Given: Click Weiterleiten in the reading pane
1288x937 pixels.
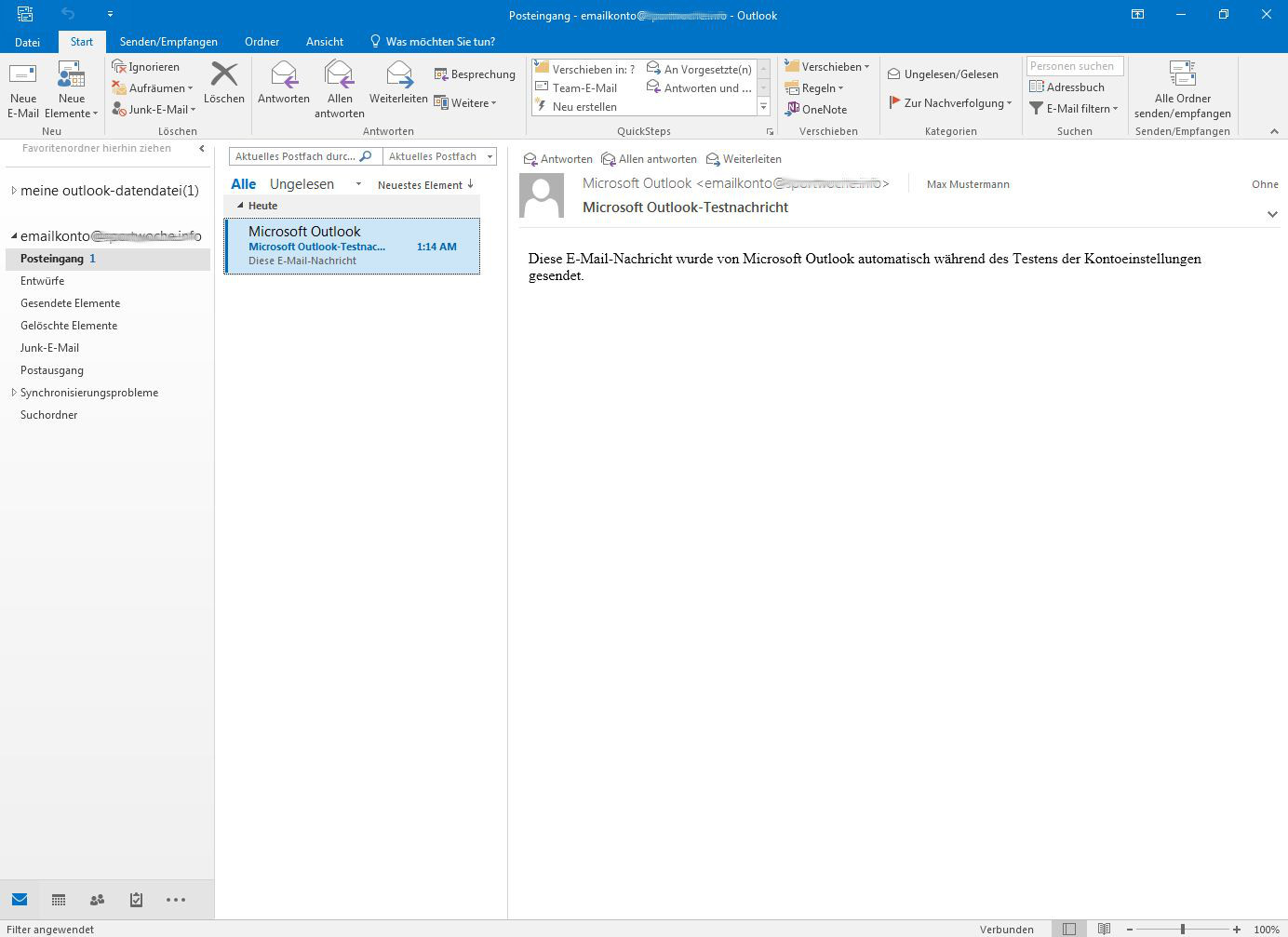Looking at the screenshot, I should click(744, 159).
